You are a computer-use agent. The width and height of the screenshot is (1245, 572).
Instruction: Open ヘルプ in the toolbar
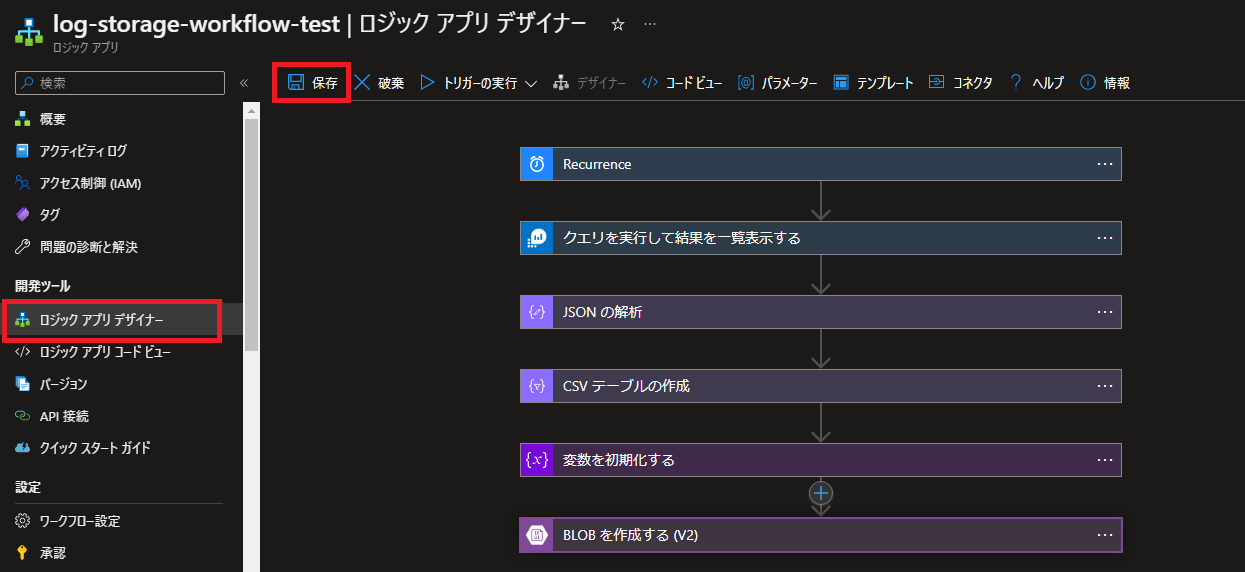point(1036,83)
